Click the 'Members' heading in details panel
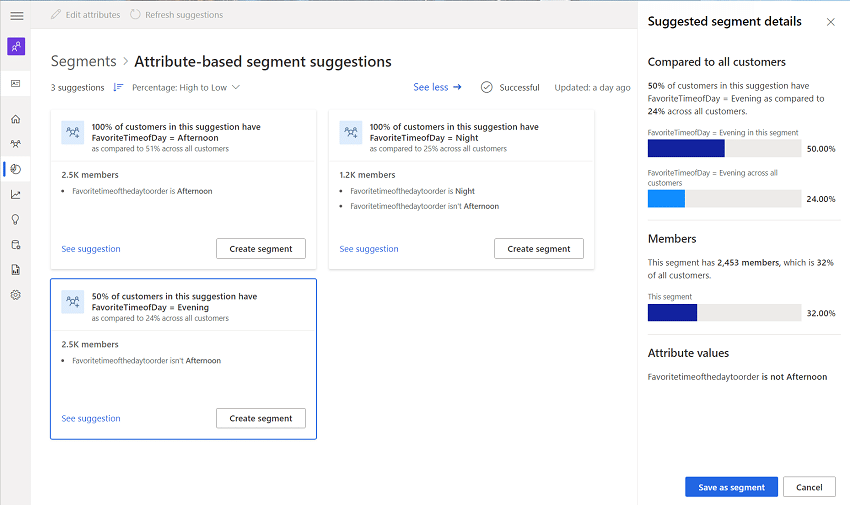Screen dimensions: 850x505 pos(672,239)
